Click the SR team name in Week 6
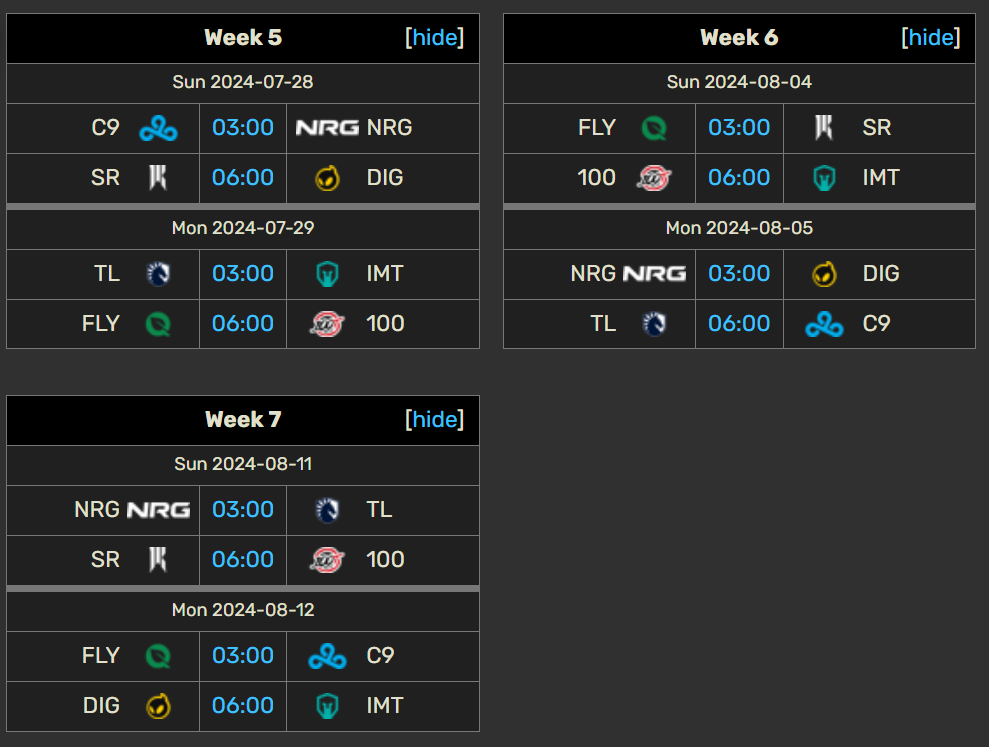 pos(877,128)
